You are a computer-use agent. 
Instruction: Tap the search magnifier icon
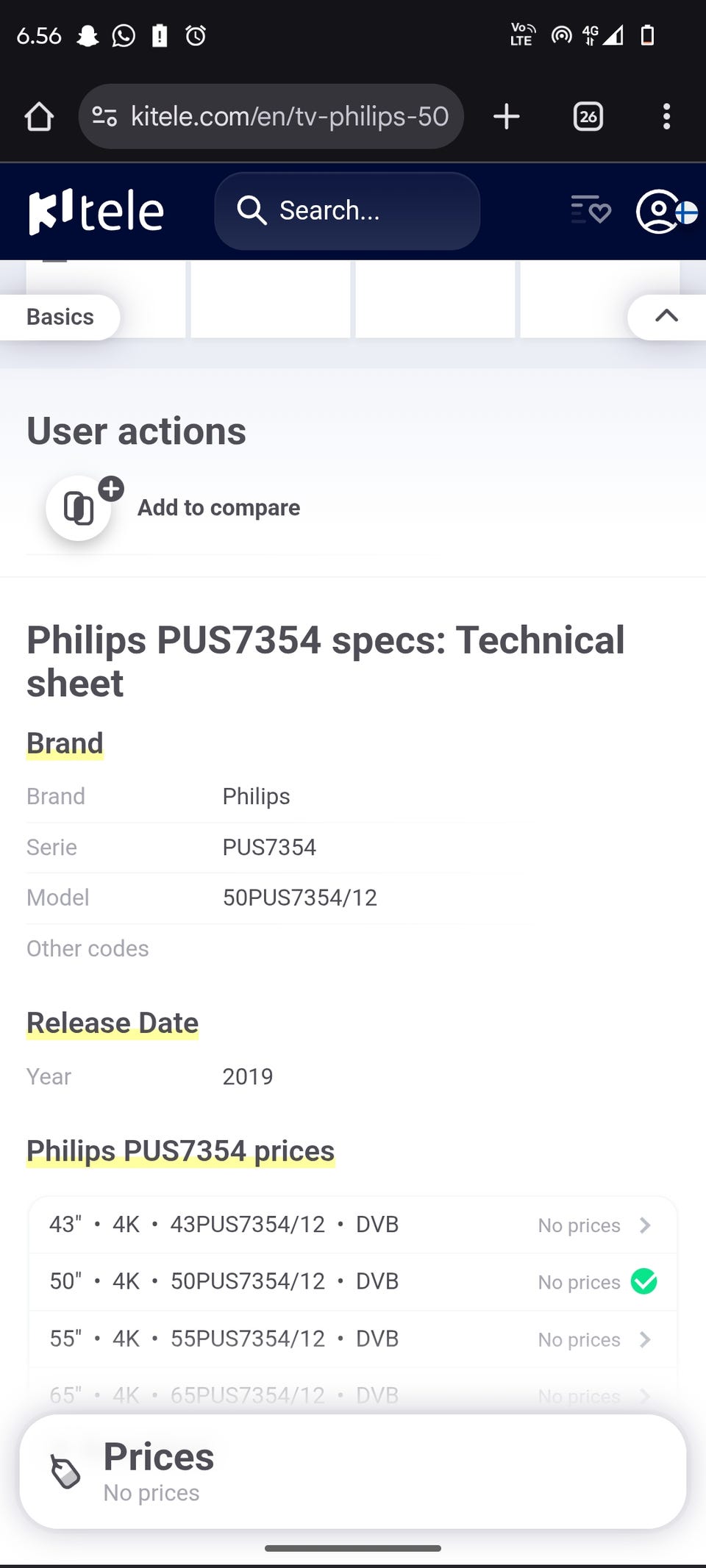[x=252, y=211]
